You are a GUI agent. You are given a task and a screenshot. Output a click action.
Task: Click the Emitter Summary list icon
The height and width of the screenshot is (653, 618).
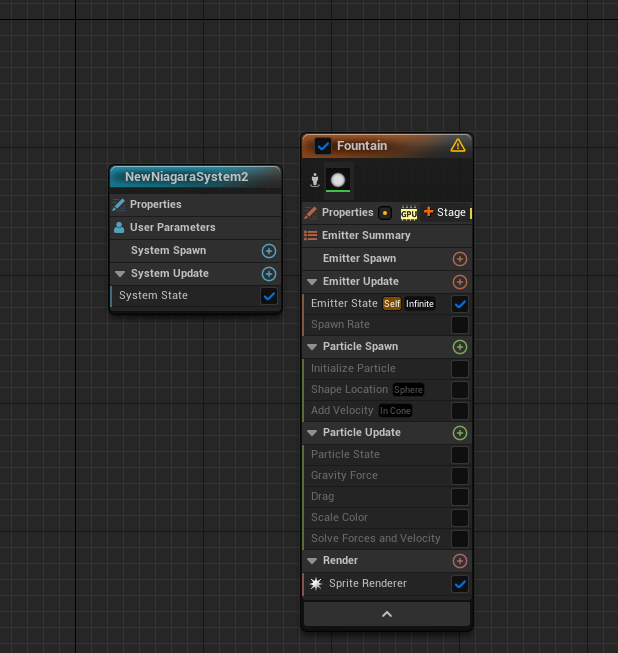(x=310, y=236)
